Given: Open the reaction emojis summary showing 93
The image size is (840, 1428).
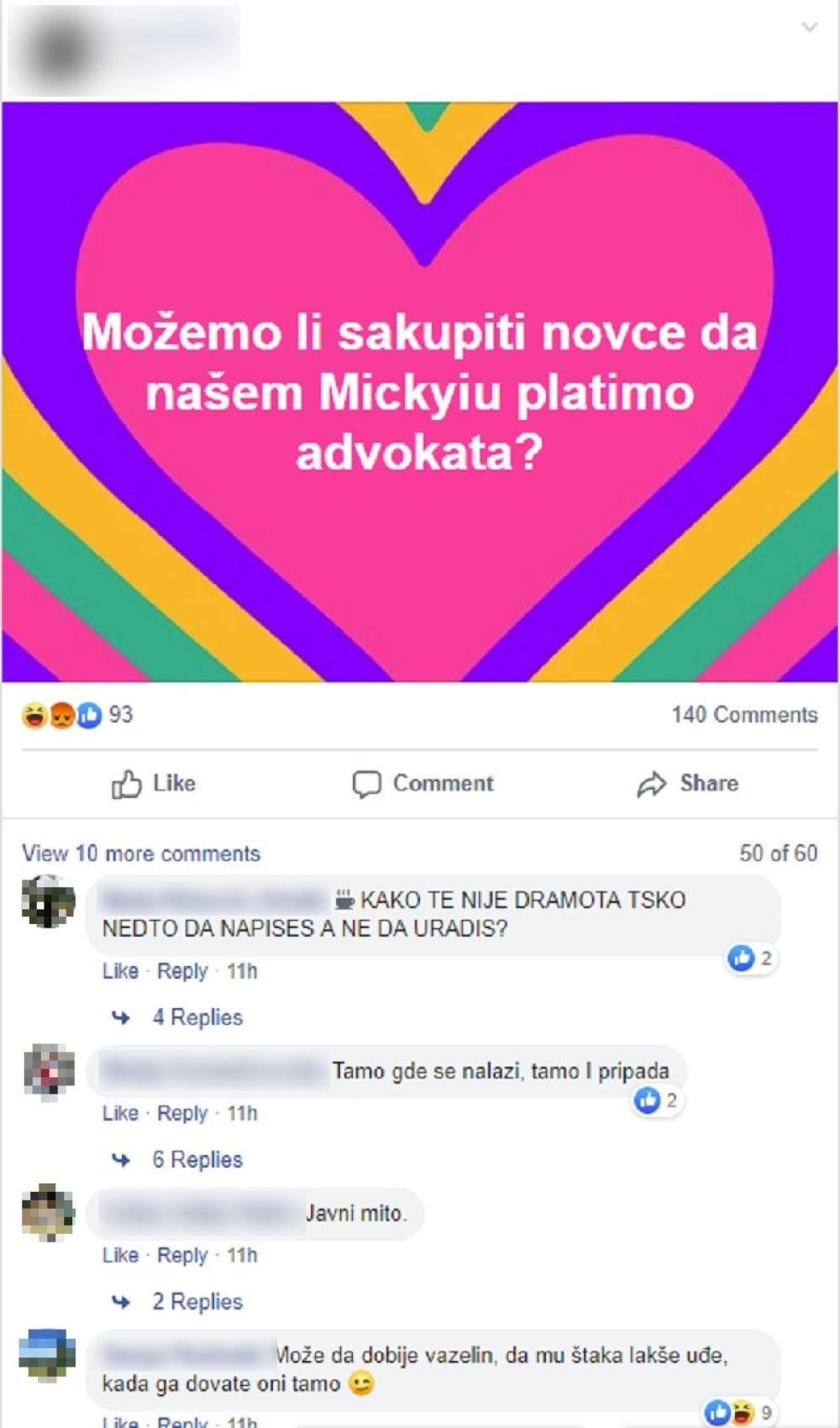Looking at the screenshot, I should 76,715.
